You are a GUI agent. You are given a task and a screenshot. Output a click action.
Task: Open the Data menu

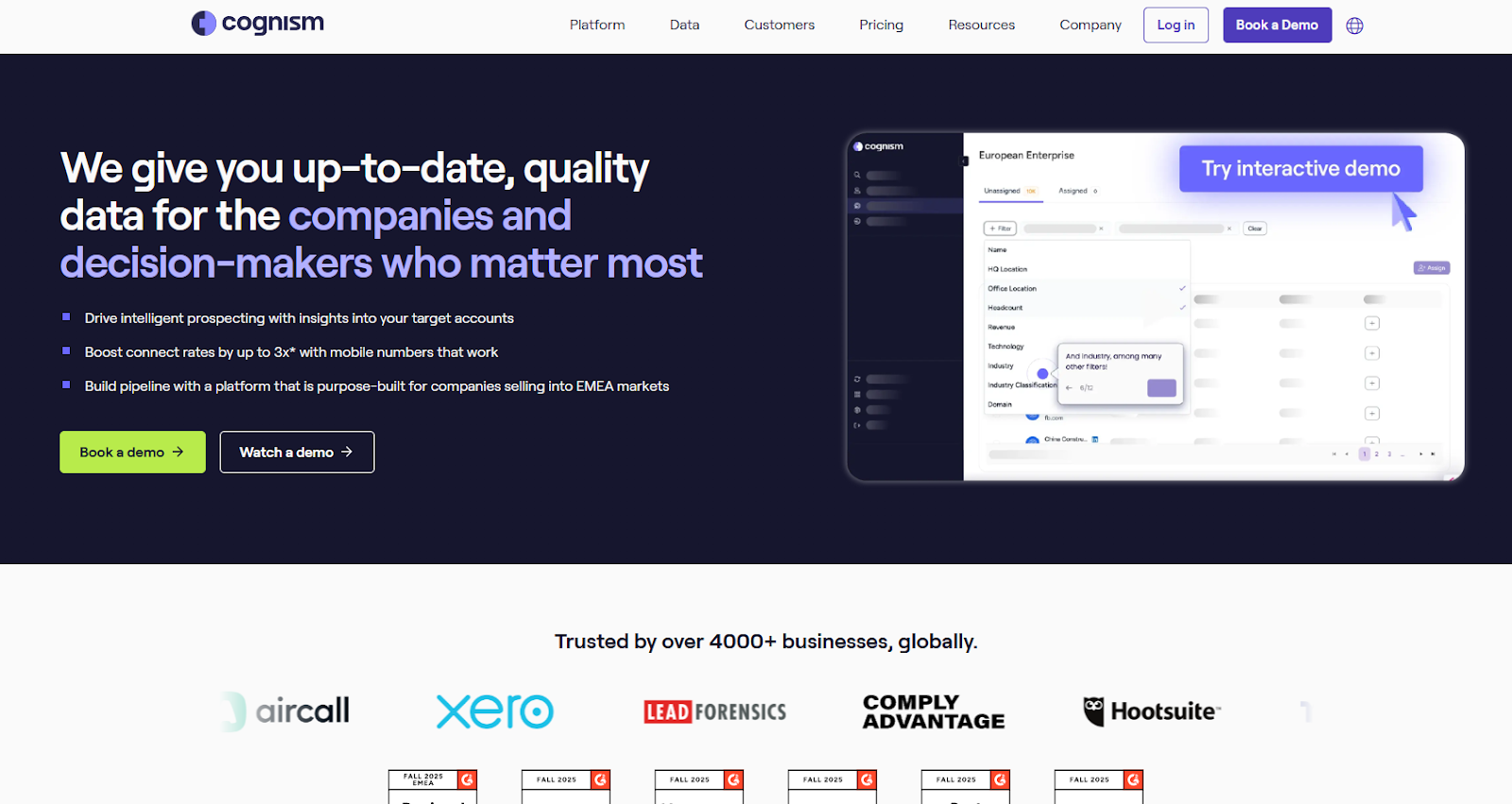684,25
